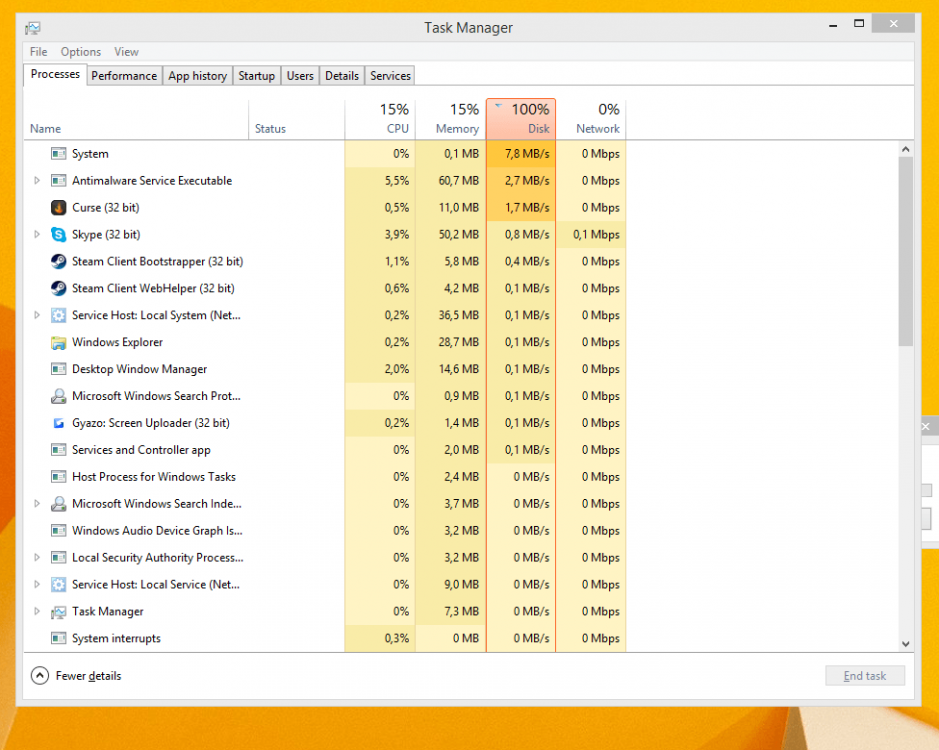Sort by the Status column header
This screenshot has width=939, height=750.
[296, 119]
